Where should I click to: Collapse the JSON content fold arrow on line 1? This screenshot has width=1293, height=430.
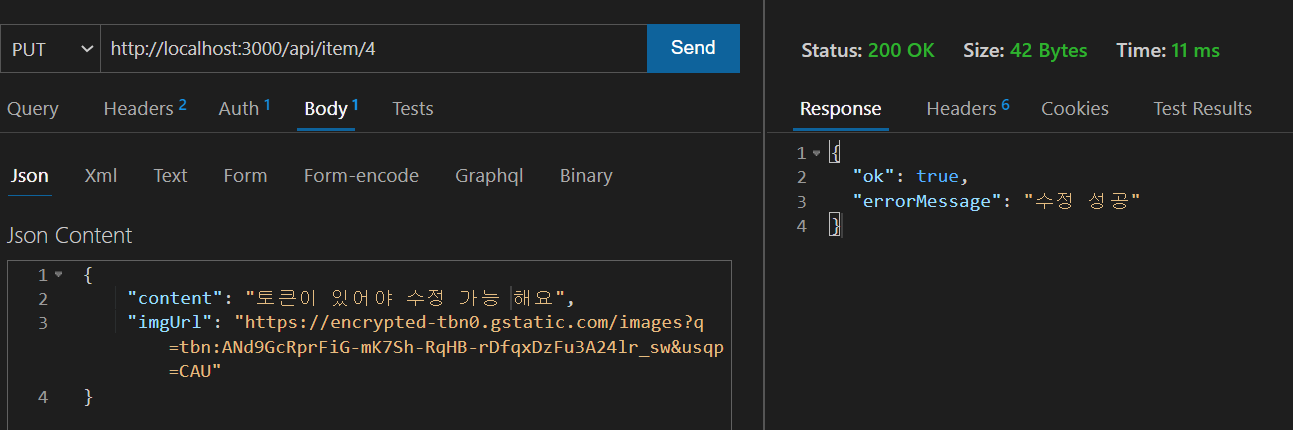click(x=59, y=274)
